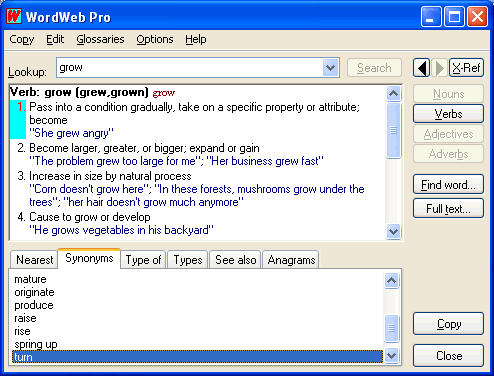
Task: Minimize the WordWeb Pro window
Action: [431, 17]
